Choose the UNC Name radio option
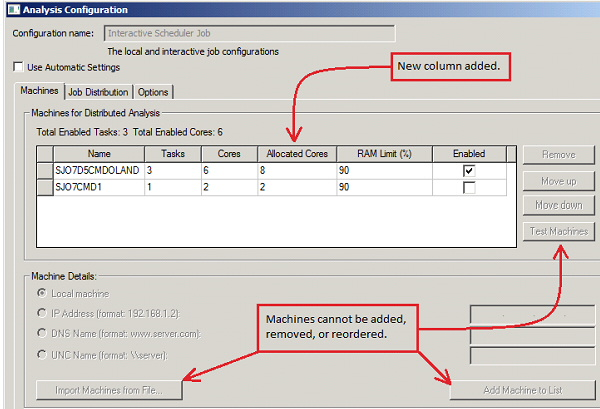Image resolution: width=600 pixels, height=409 pixels. pyautogui.click(x=42, y=355)
